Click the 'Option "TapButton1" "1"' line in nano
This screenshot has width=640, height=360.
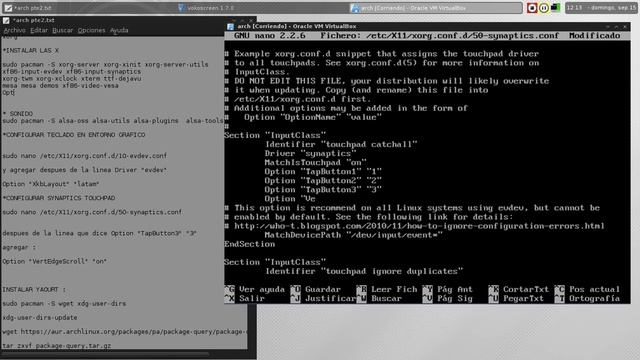323,172
